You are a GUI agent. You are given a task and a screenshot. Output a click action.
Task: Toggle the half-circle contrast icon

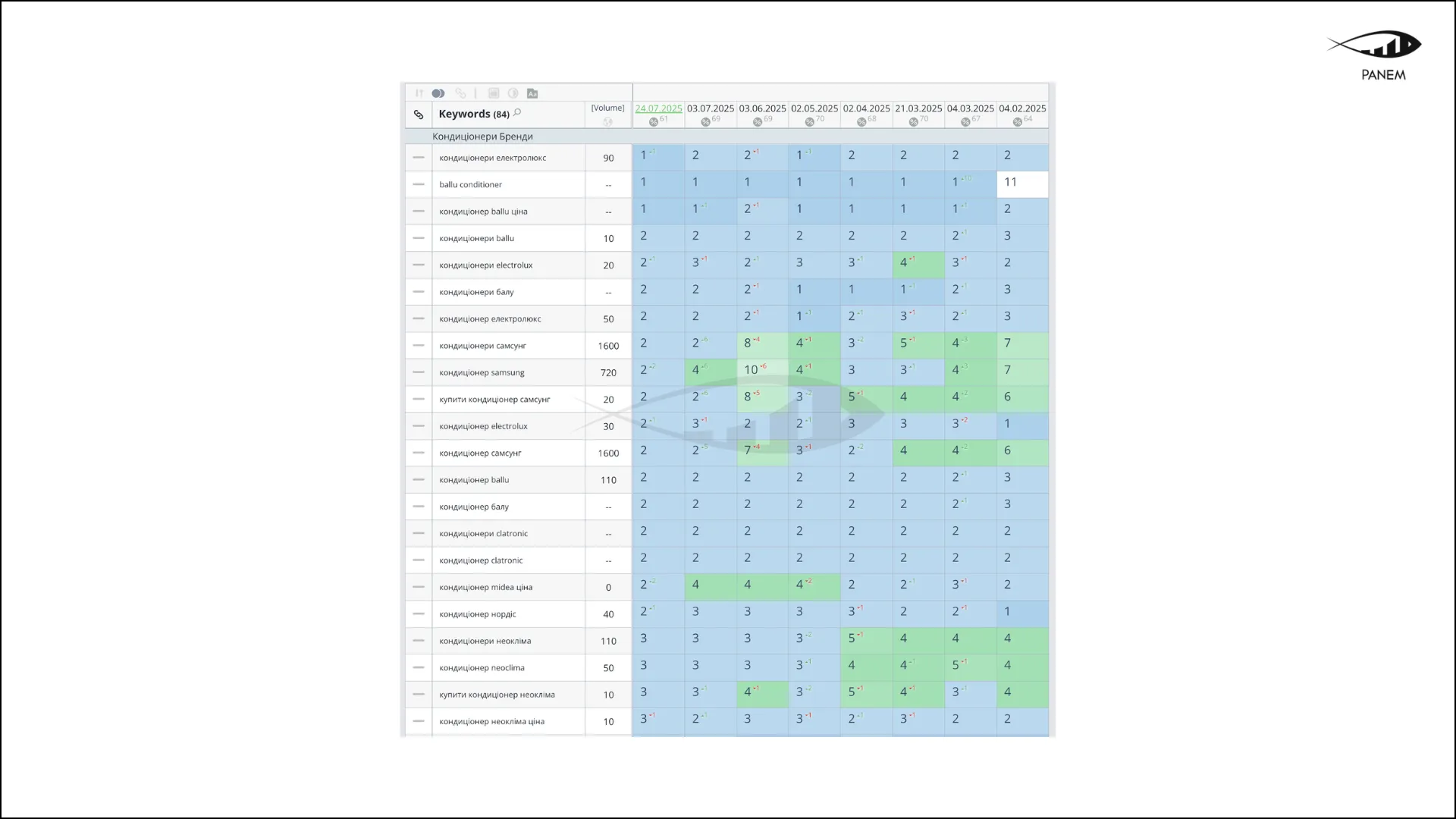tap(513, 93)
